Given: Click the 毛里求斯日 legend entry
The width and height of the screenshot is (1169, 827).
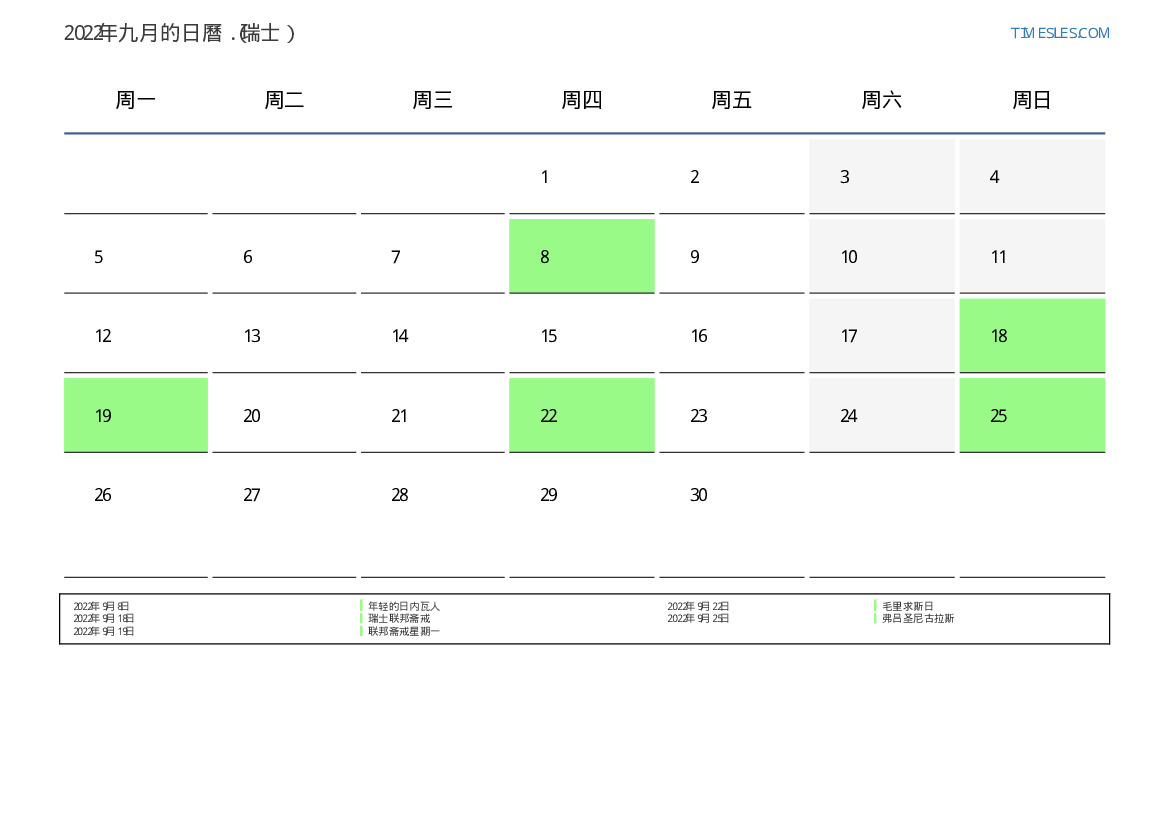Looking at the screenshot, I should (907, 606).
